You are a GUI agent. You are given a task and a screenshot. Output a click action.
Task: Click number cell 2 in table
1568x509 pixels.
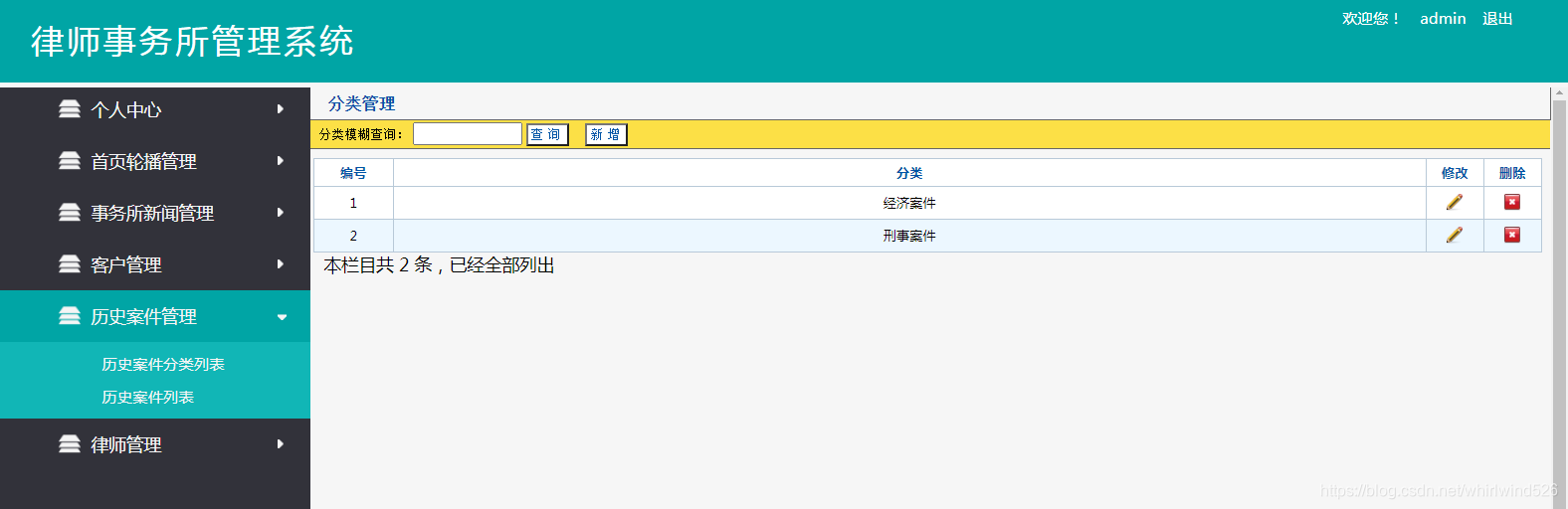(x=353, y=236)
